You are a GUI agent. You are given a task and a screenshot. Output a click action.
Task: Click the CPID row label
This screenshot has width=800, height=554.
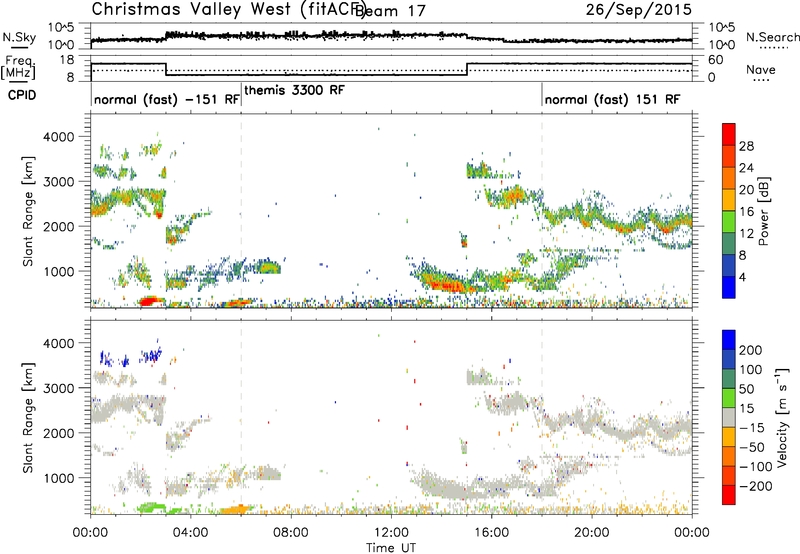(22, 95)
